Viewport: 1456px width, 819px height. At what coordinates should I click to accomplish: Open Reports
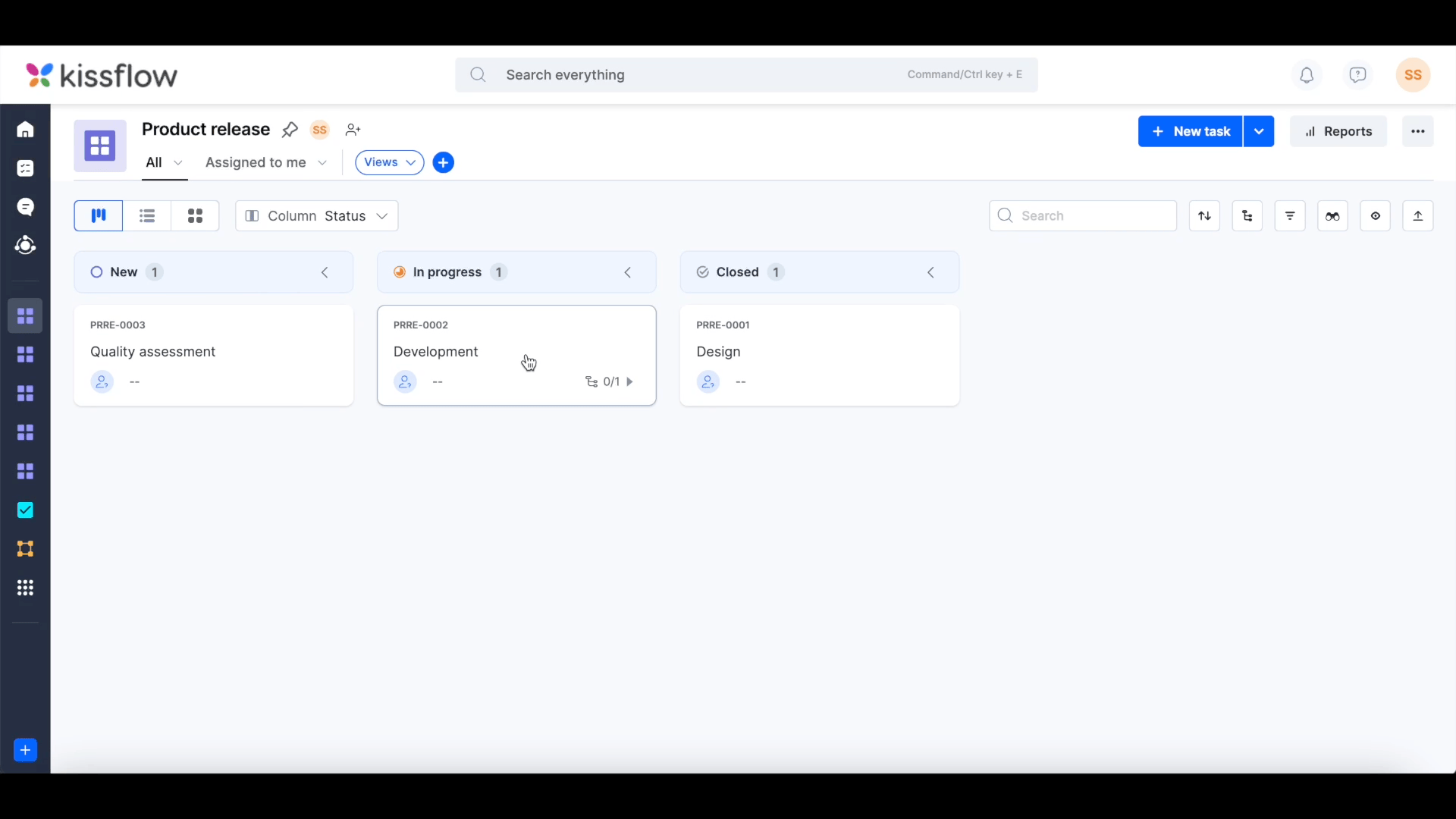pos(1338,131)
